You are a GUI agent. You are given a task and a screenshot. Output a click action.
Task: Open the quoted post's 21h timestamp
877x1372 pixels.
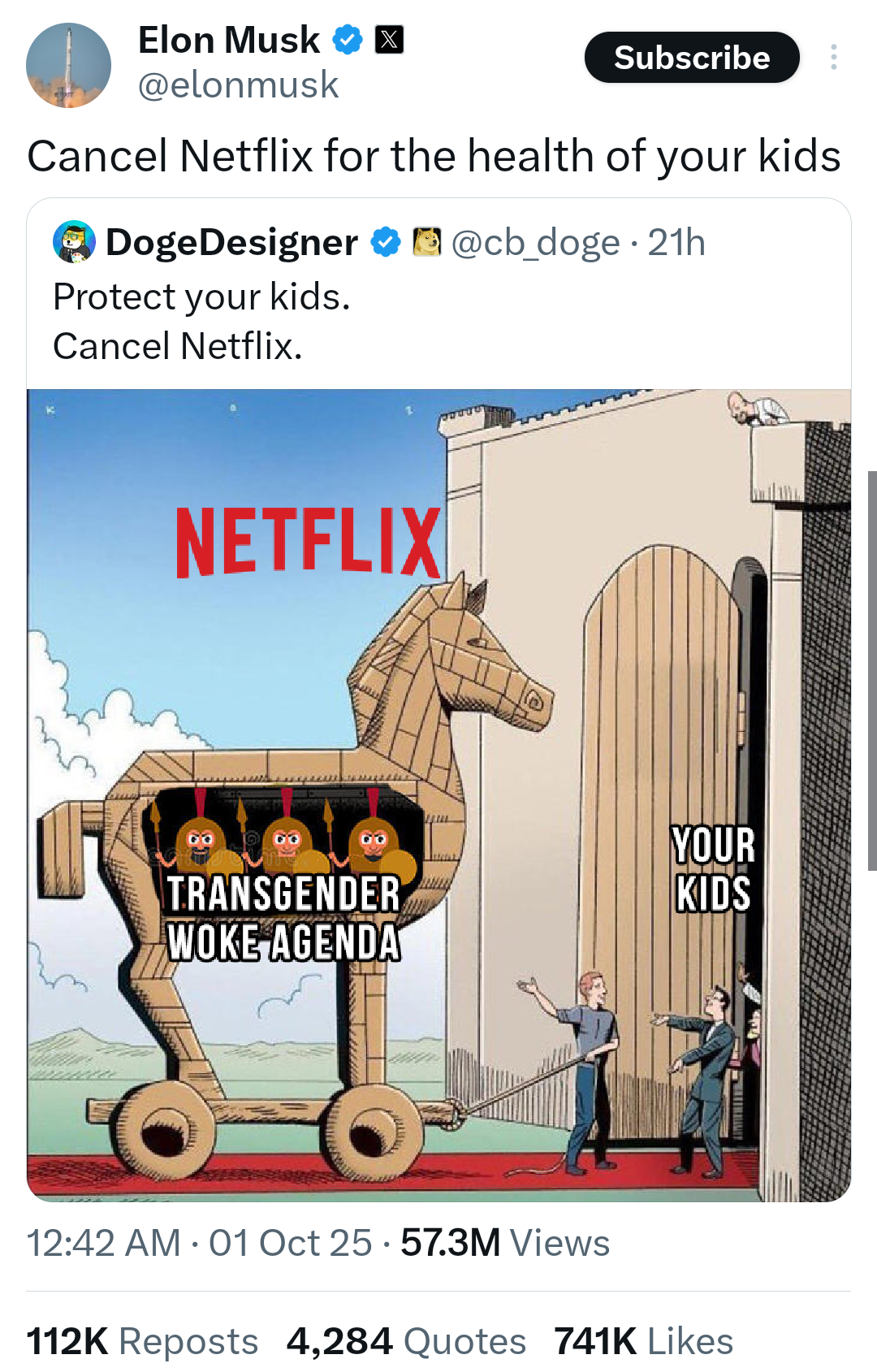(x=676, y=242)
